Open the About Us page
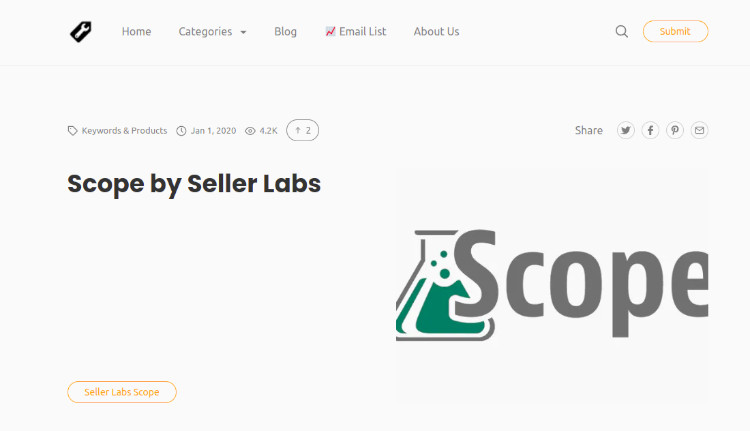This screenshot has height=431, width=750. [x=436, y=32]
